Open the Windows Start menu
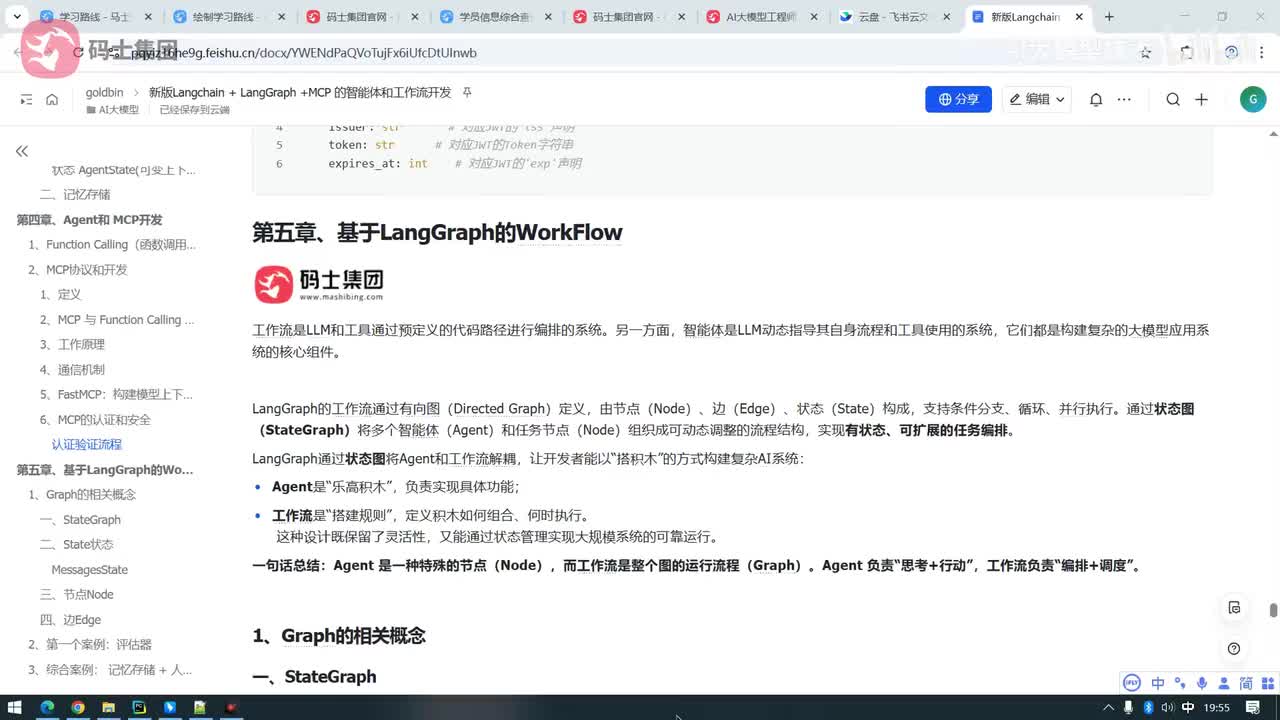Image resolution: width=1280 pixels, height=720 pixels. click(x=15, y=708)
